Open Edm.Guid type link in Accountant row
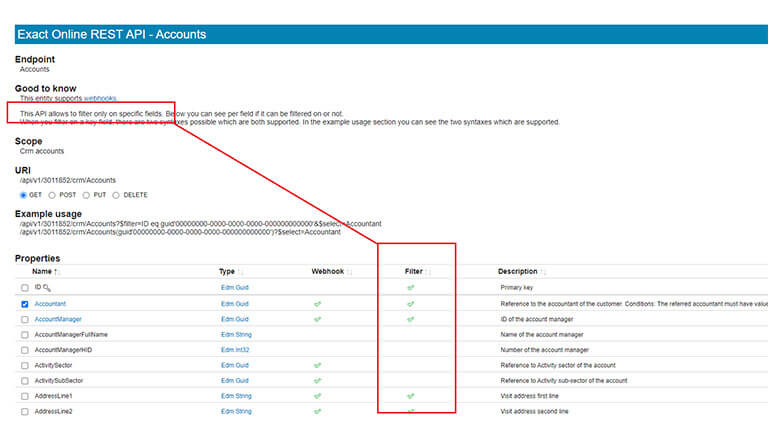The height and width of the screenshot is (432, 768). 235,304
